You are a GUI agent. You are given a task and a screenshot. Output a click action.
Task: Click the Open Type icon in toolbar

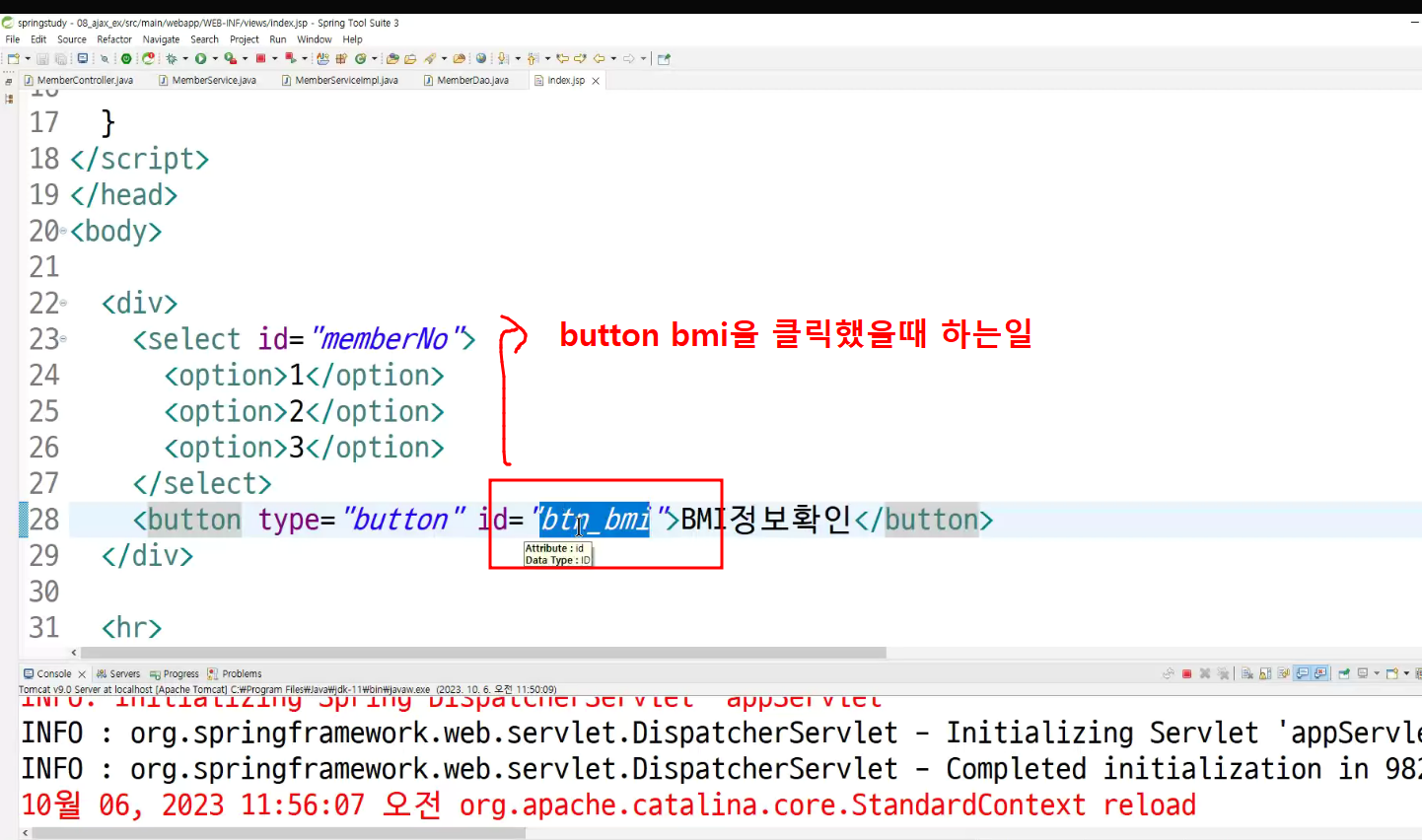pos(392,59)
